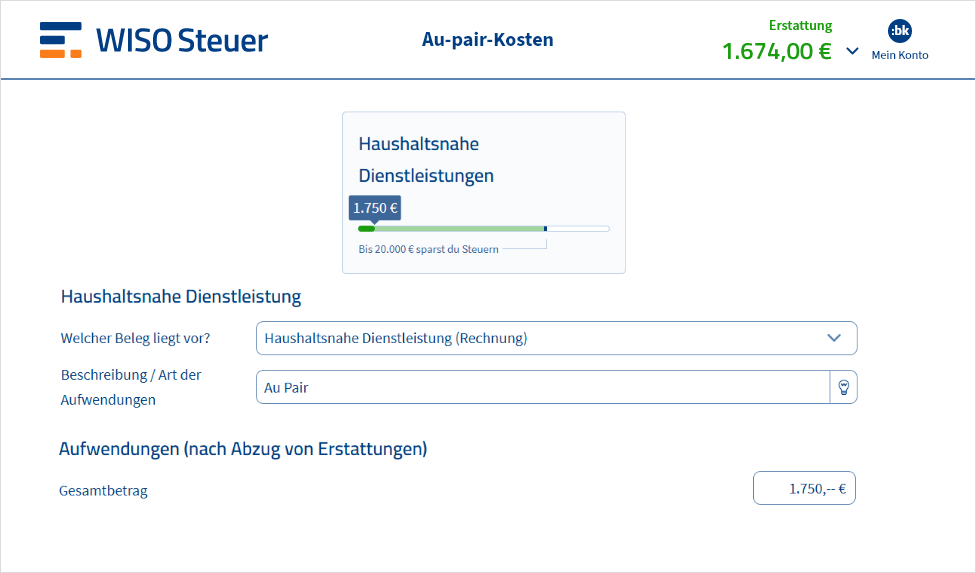The width and height of the screenshot is (976, 573).
Task: Click the Gesamtbetrag amount field
Action: [x=804, y=488]
